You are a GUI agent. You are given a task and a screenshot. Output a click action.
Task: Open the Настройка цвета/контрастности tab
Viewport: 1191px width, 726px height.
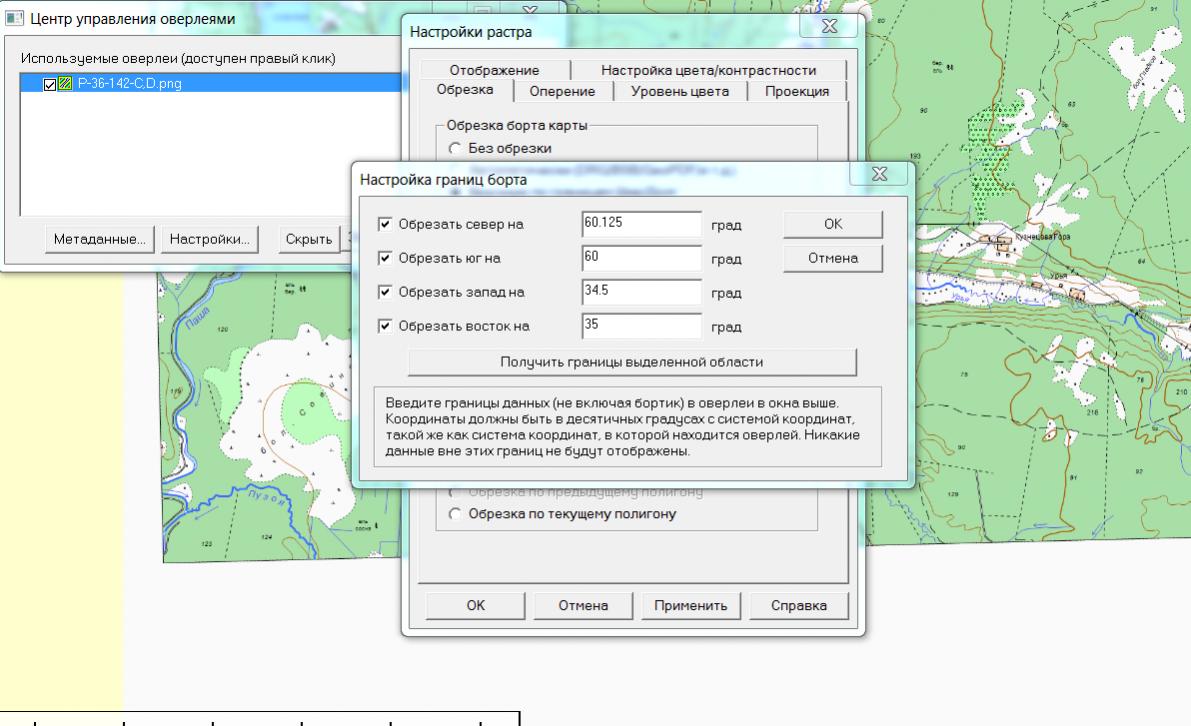tap(708, 70)
